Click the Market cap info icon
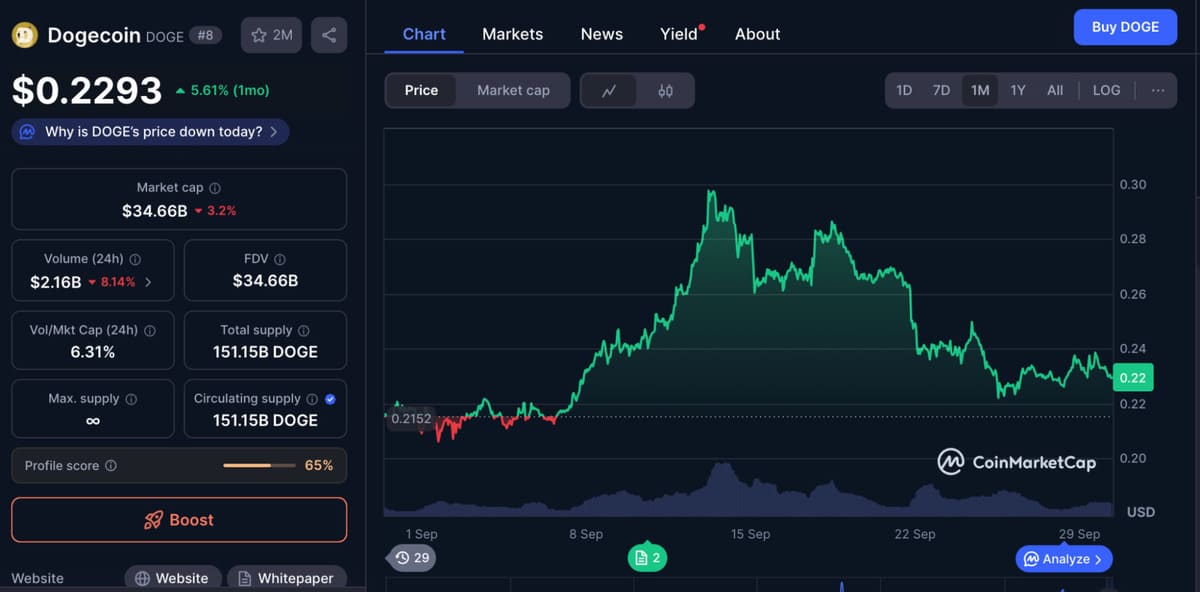Image resolution: width=1200 pixels, height=592 pixels. pos(215,188)
